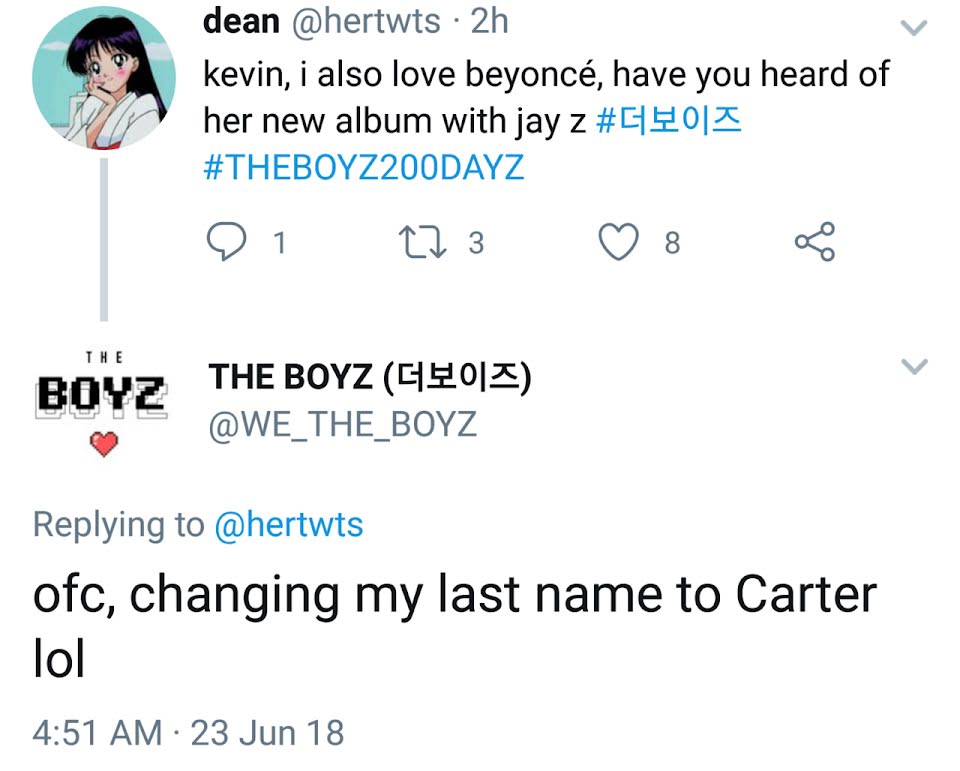Open THE BOYZ logo profile avatar
This screenshot has width=960, height=771.
[x=102, y=403]
